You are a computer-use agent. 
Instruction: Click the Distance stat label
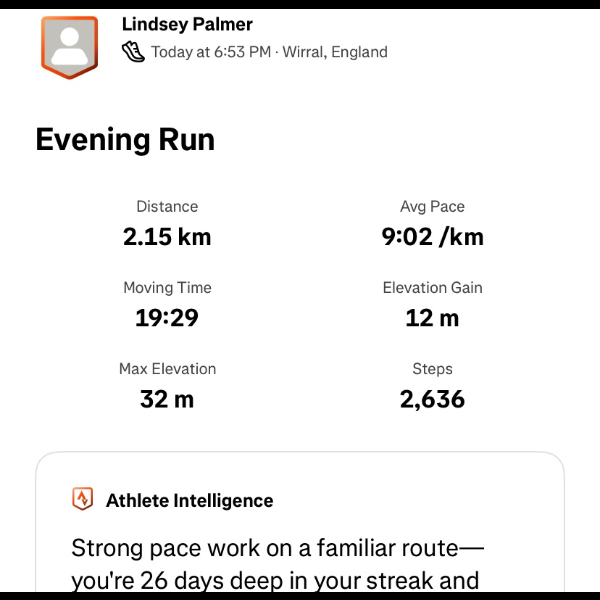coord(167,207)
